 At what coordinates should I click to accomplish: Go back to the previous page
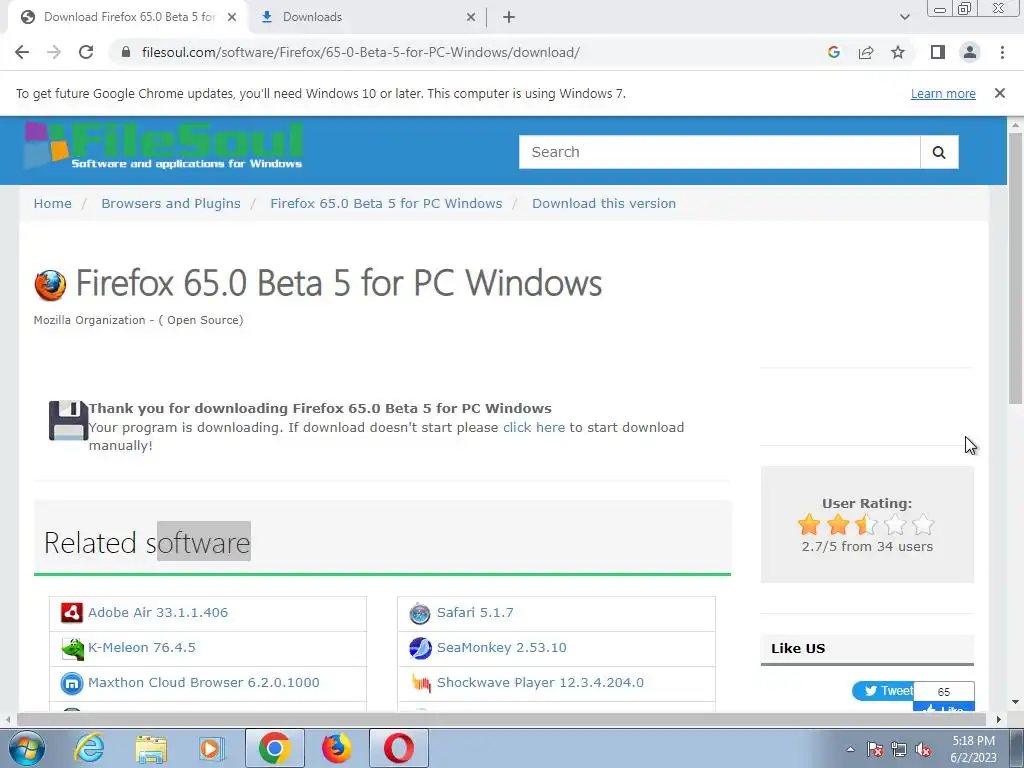22,52
